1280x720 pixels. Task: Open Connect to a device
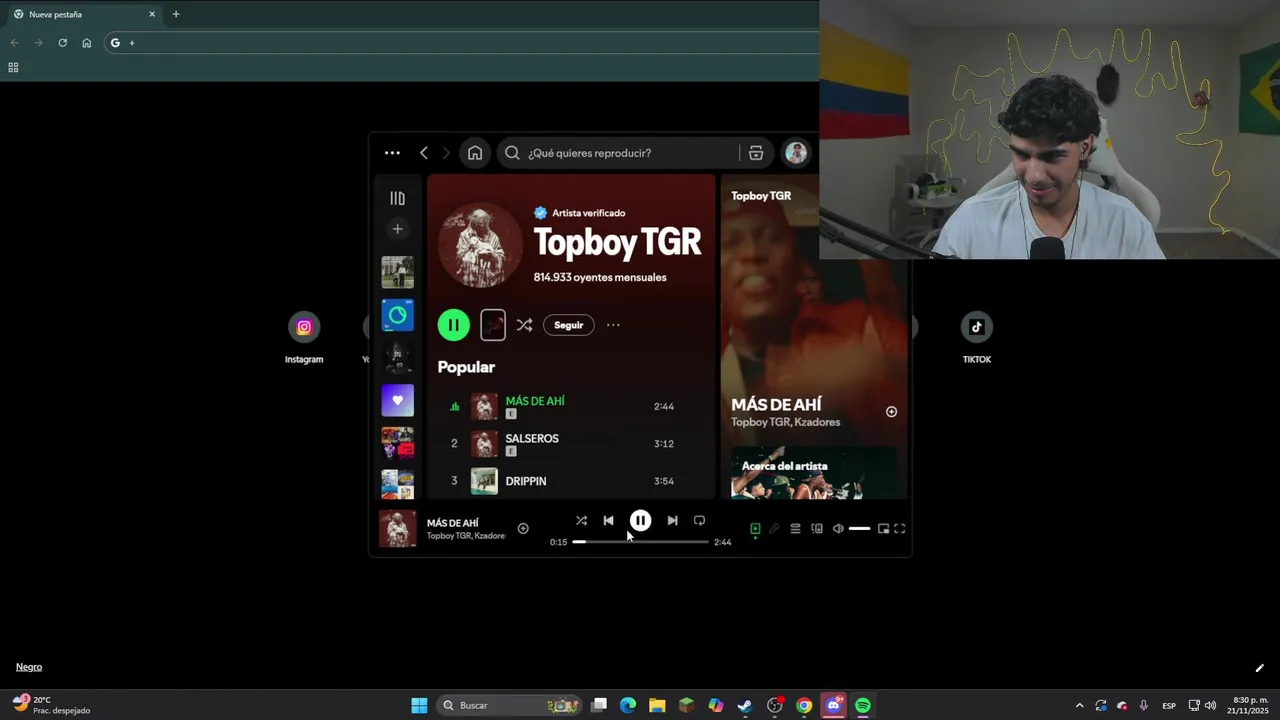click(817, 529)
